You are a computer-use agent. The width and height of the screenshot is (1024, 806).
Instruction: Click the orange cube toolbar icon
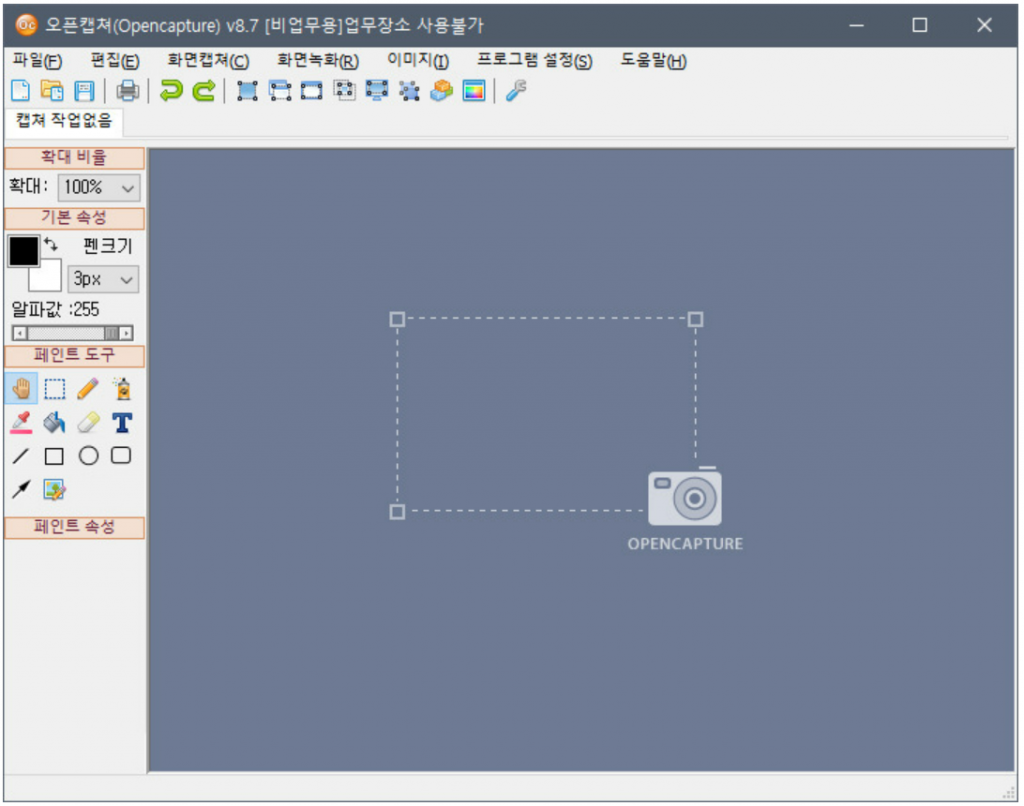(x=441, y=90)
